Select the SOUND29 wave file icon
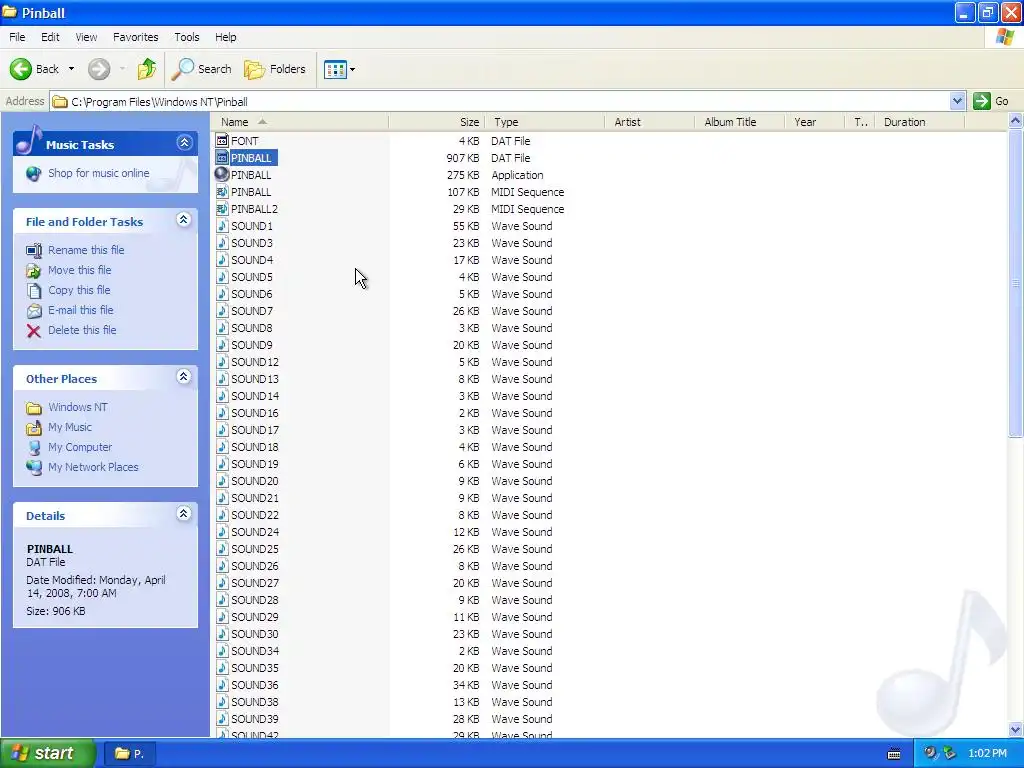Screen dimensions: 1024x768 pos(222,616)
